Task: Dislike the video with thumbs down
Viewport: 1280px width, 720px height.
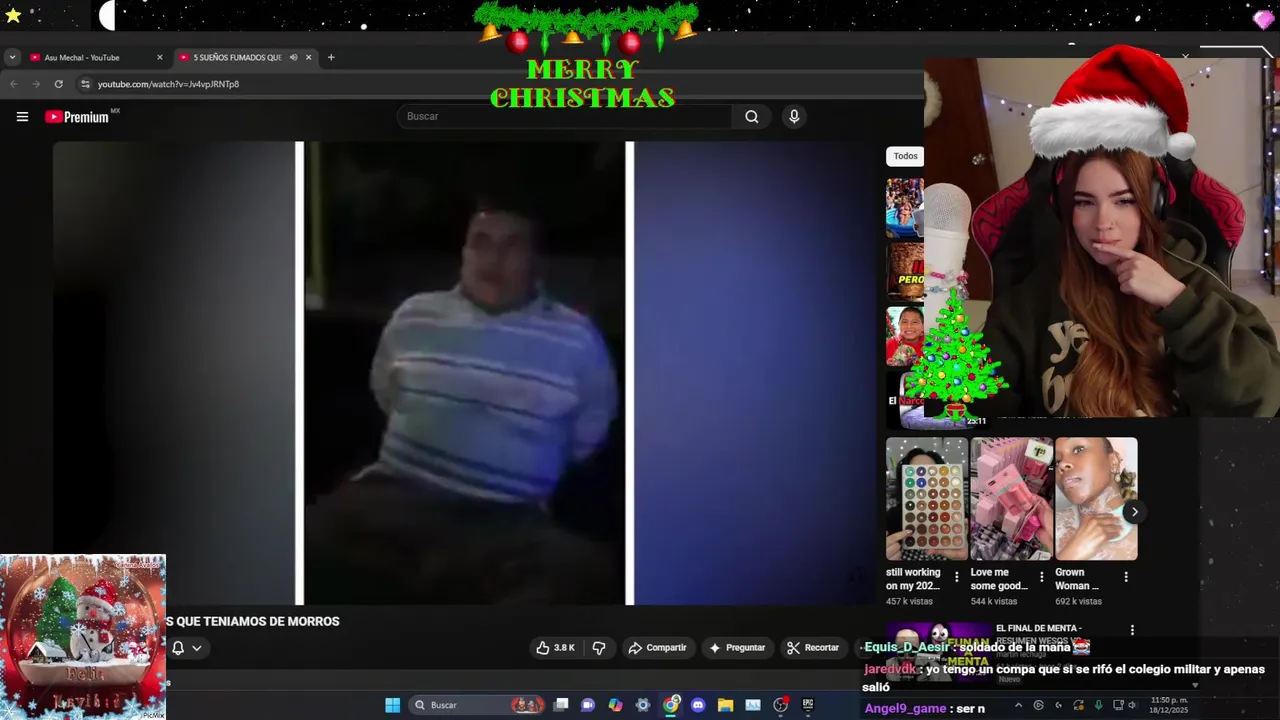Action: [x=599, y=648]
